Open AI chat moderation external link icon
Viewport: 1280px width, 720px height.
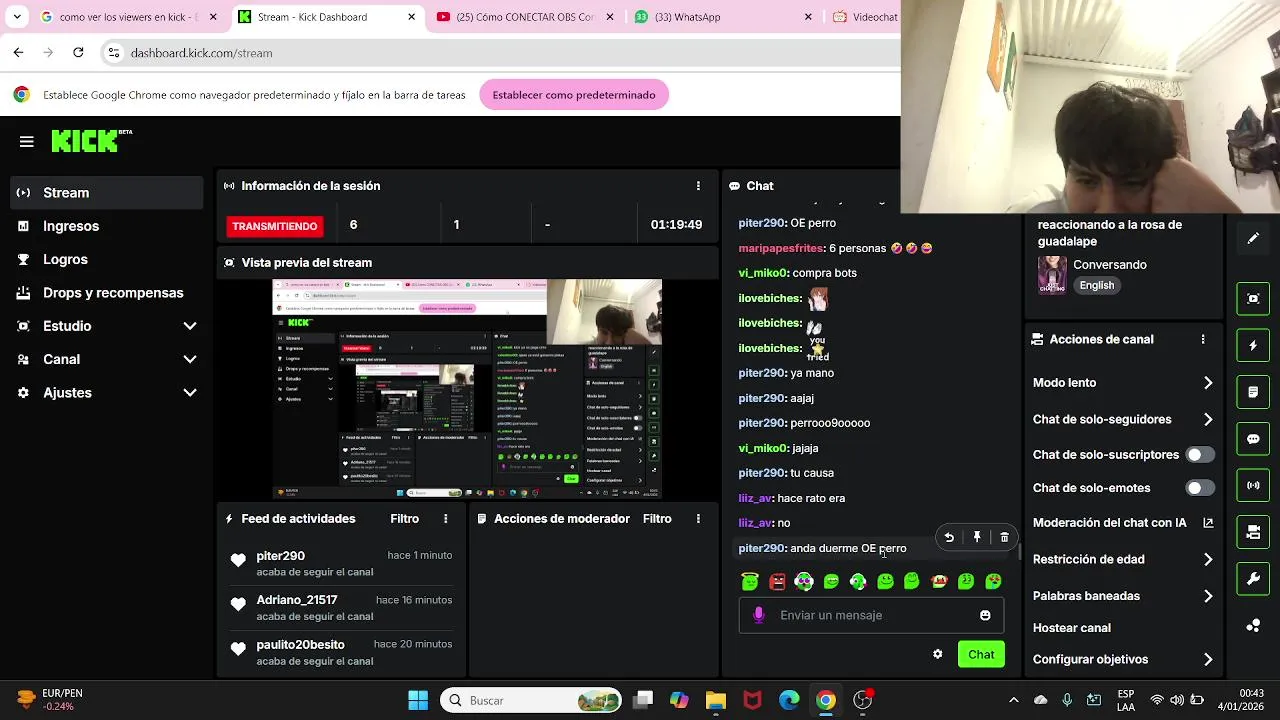1208,523
